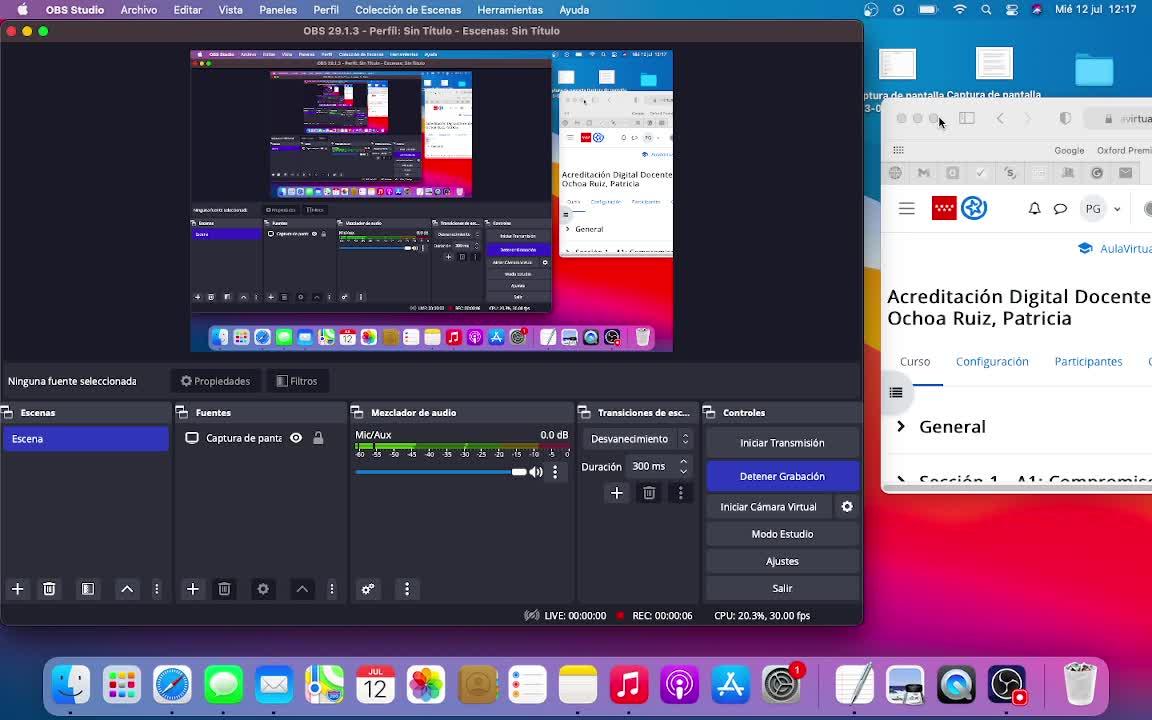This screenshot has width=1152, height=720.
Task: Expand the General course section
Action: pyautogui.click(x=901, y=427)
